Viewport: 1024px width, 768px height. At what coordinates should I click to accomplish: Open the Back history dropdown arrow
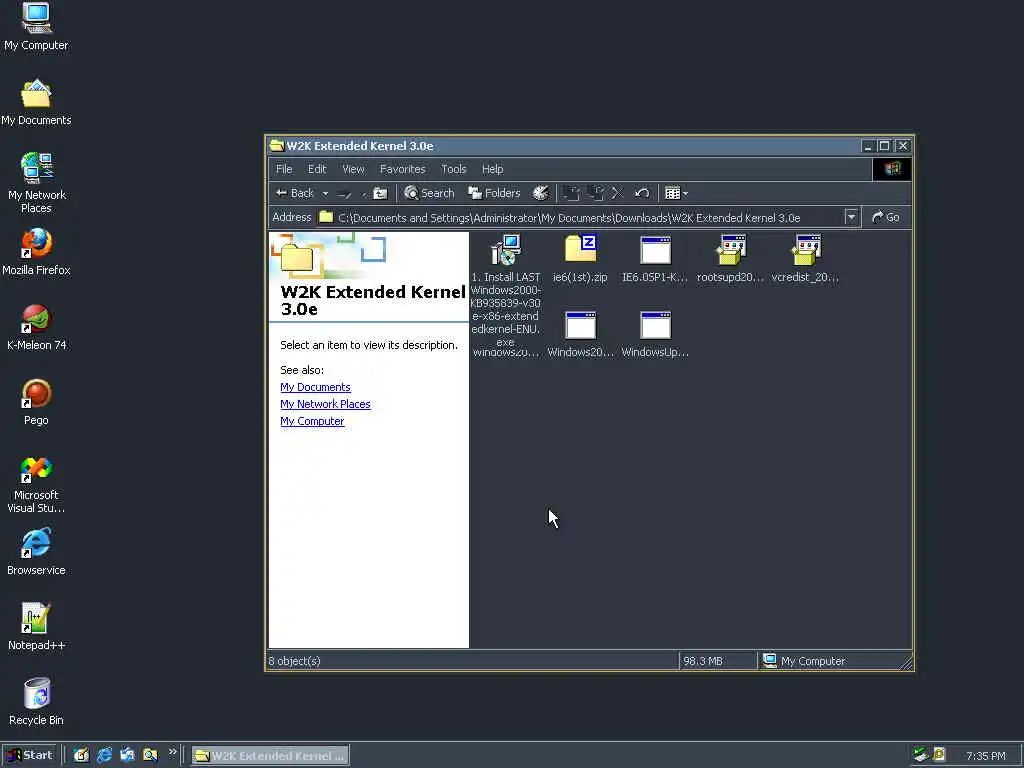325,193
